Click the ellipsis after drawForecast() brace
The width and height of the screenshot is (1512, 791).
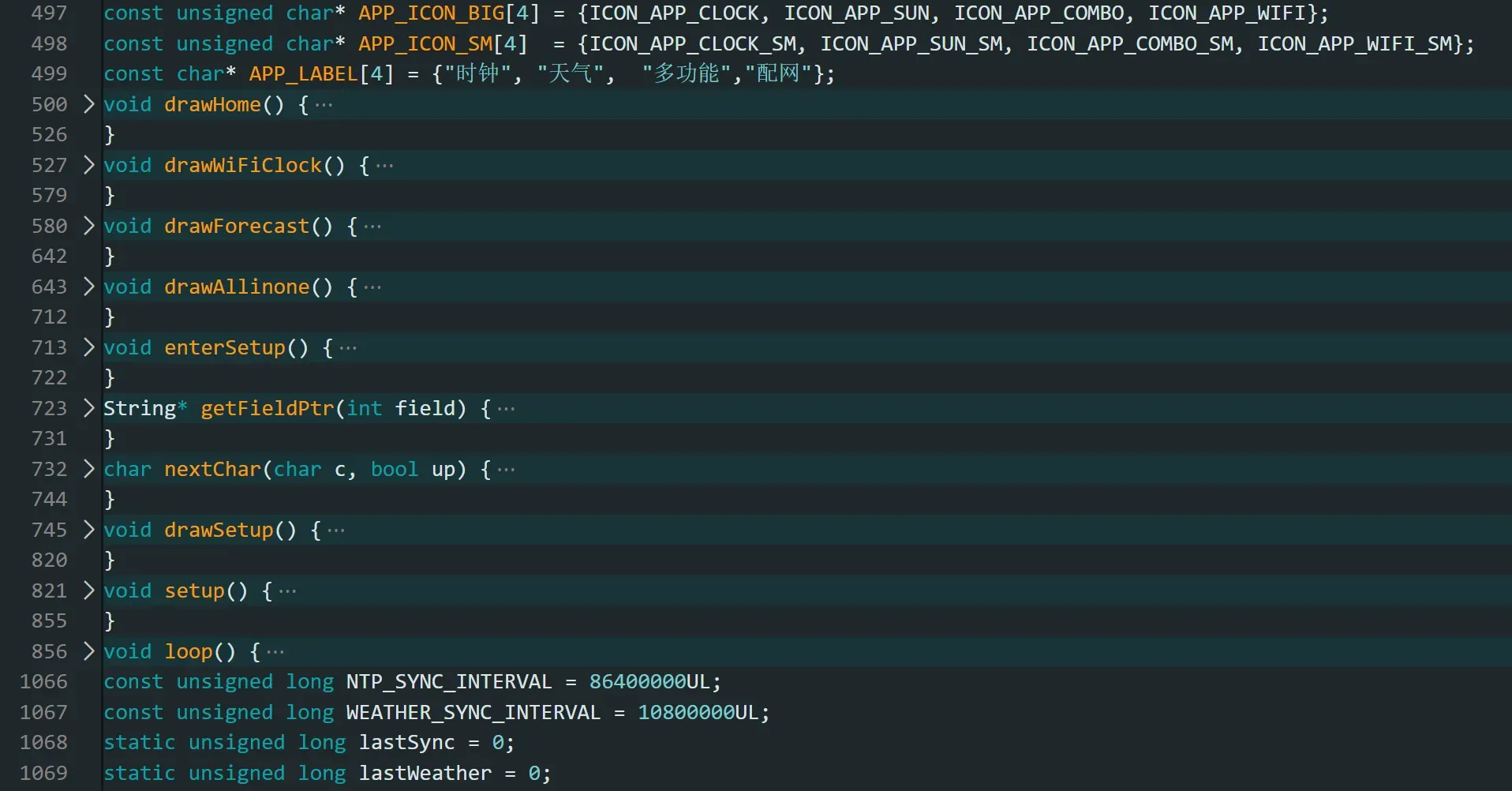pyautogui.click(x=372, y=227)
